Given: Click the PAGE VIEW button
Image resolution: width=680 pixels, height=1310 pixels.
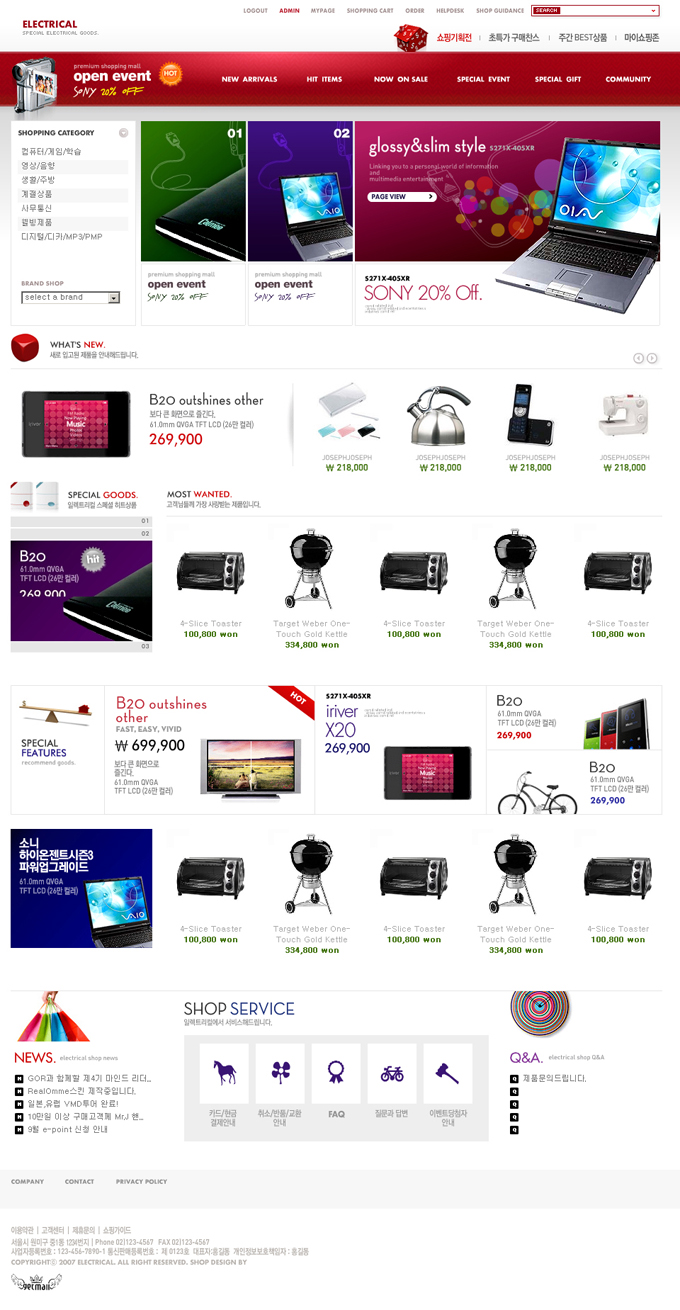Looking at the screenshot, I should tap(402, 197).
